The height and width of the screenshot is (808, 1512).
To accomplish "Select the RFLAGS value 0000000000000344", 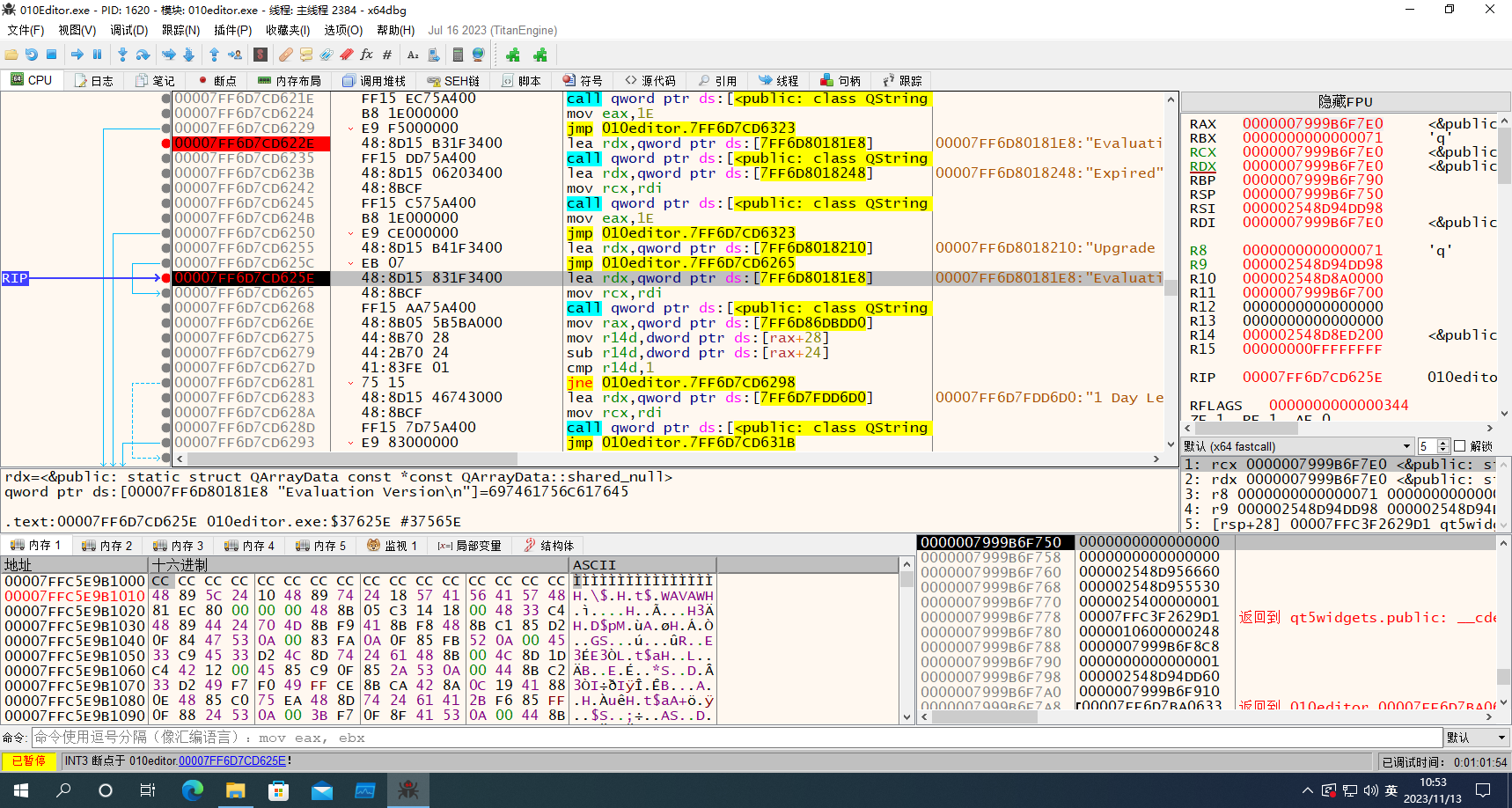I will point(1339,406).
